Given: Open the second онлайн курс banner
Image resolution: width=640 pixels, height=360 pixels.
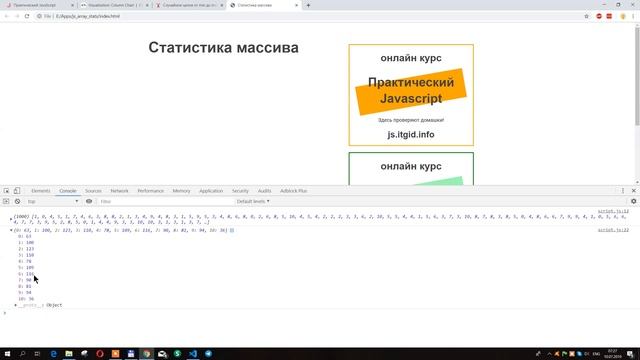Looking at the screenshot, I should (x=411, y=169).
